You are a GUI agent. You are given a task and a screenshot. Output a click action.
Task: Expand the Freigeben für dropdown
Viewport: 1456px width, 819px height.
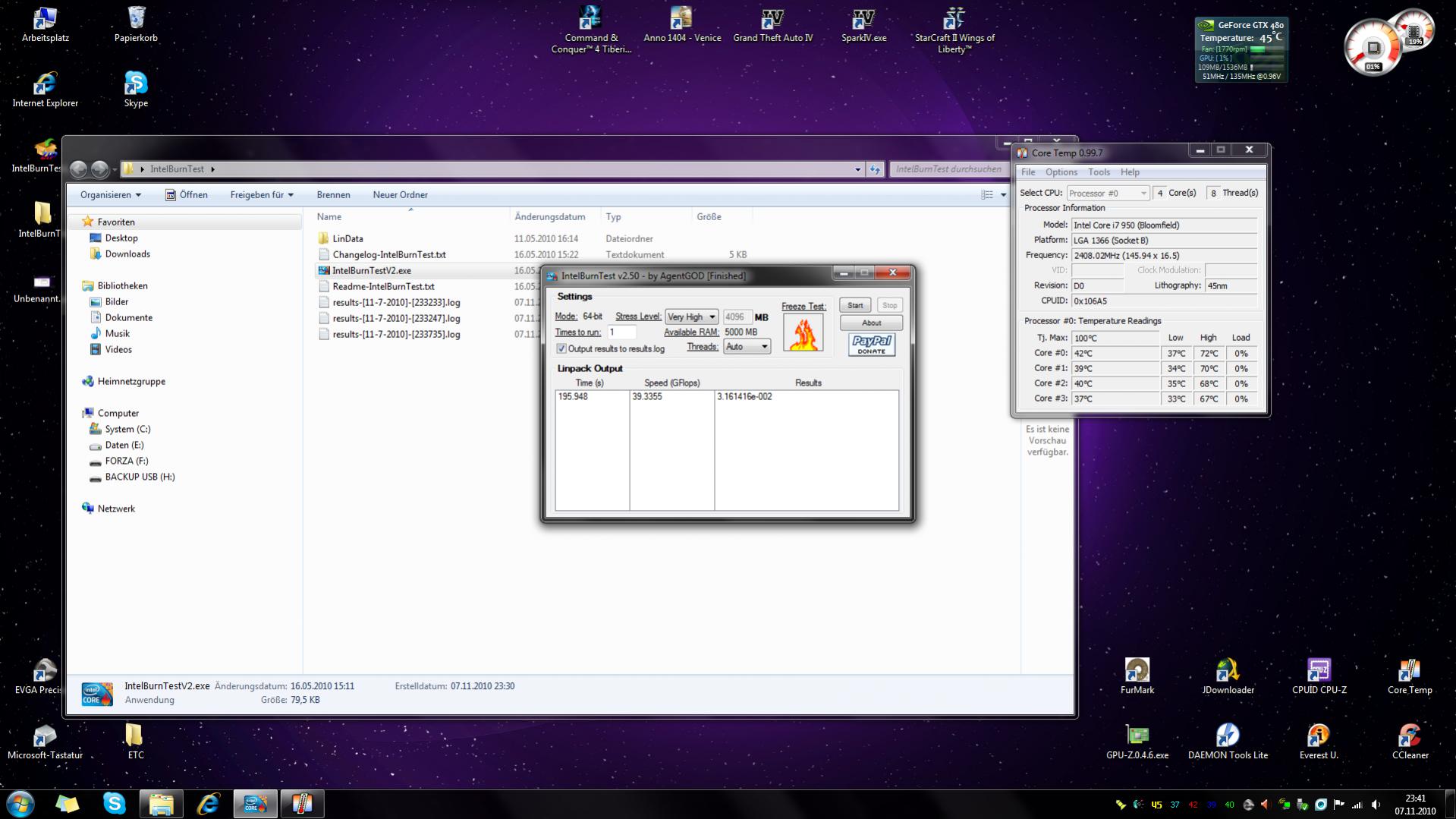click(262, 195)
